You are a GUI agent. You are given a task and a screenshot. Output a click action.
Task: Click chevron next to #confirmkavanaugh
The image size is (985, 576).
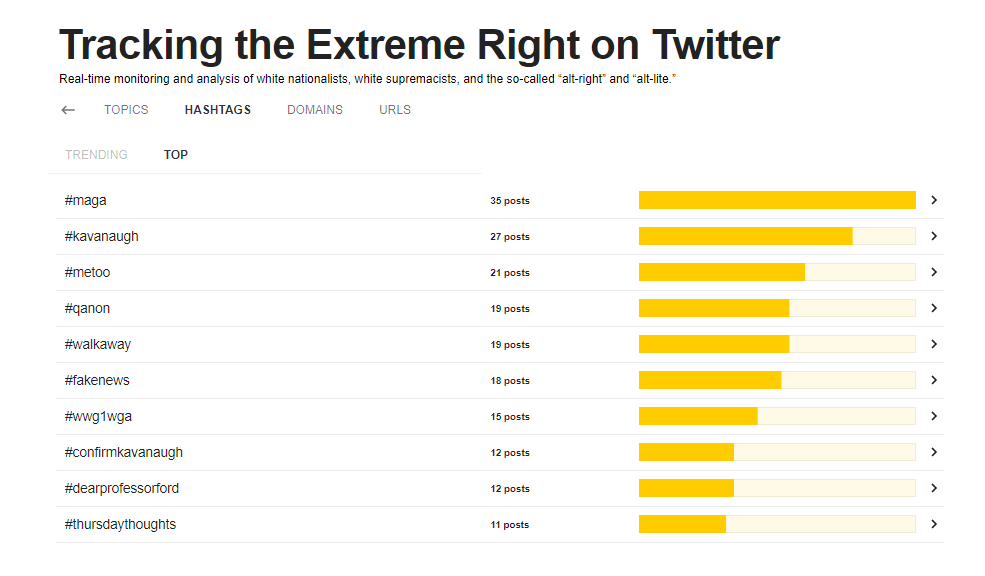click(x=934, y=452)
